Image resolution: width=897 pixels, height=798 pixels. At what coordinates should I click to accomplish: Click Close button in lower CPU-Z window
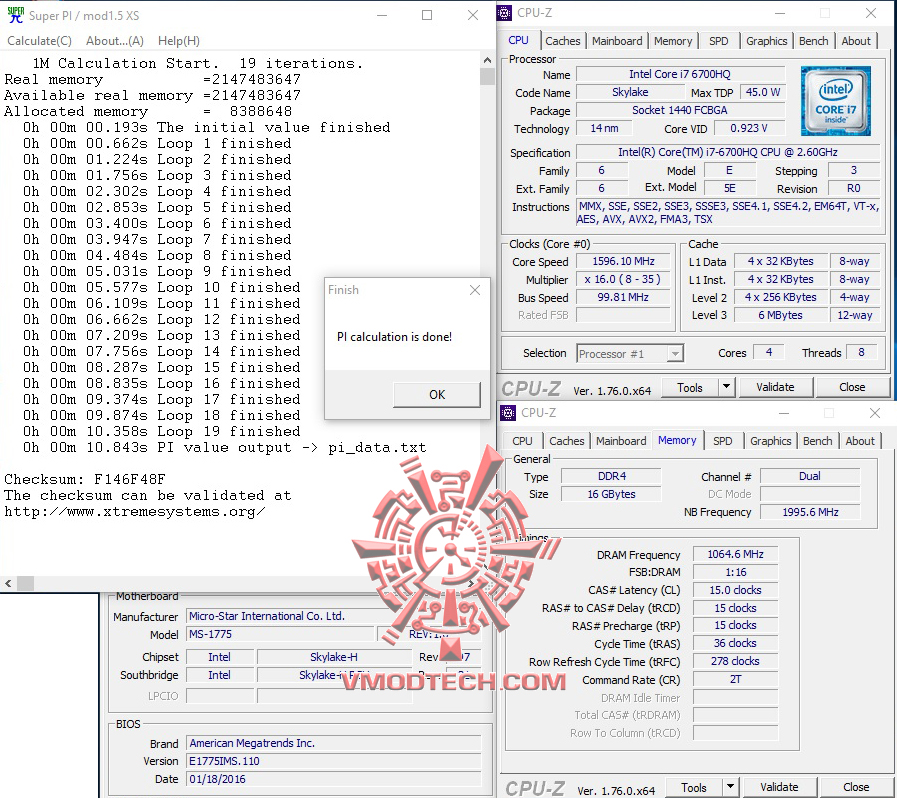click(x=856, y=788)
